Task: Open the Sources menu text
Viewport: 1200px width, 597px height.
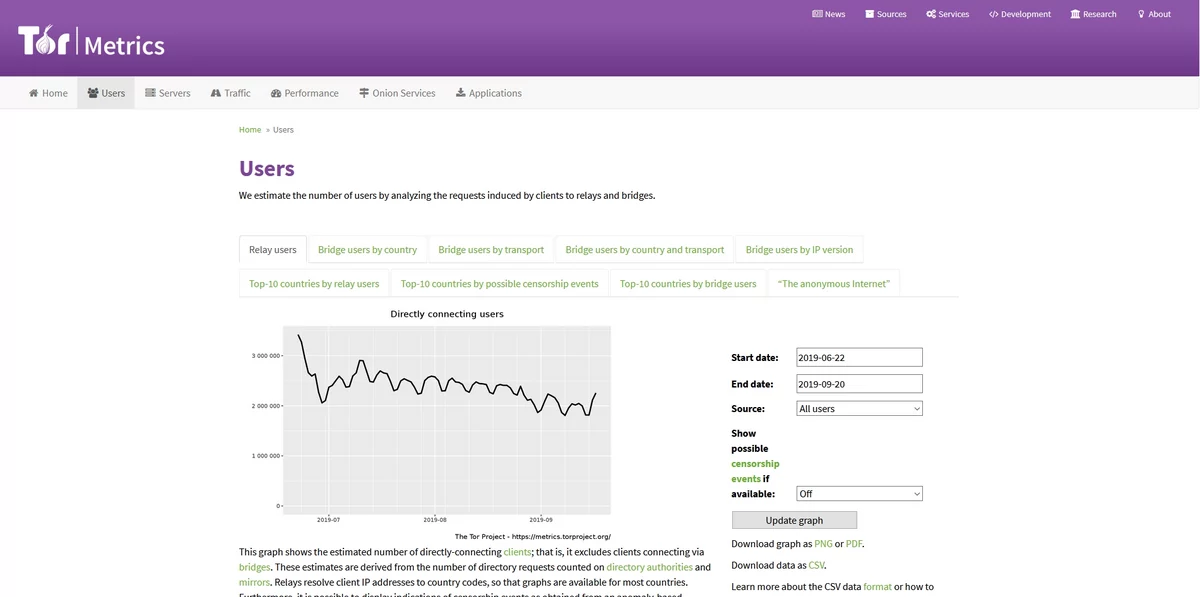Action: coord(892,14)
